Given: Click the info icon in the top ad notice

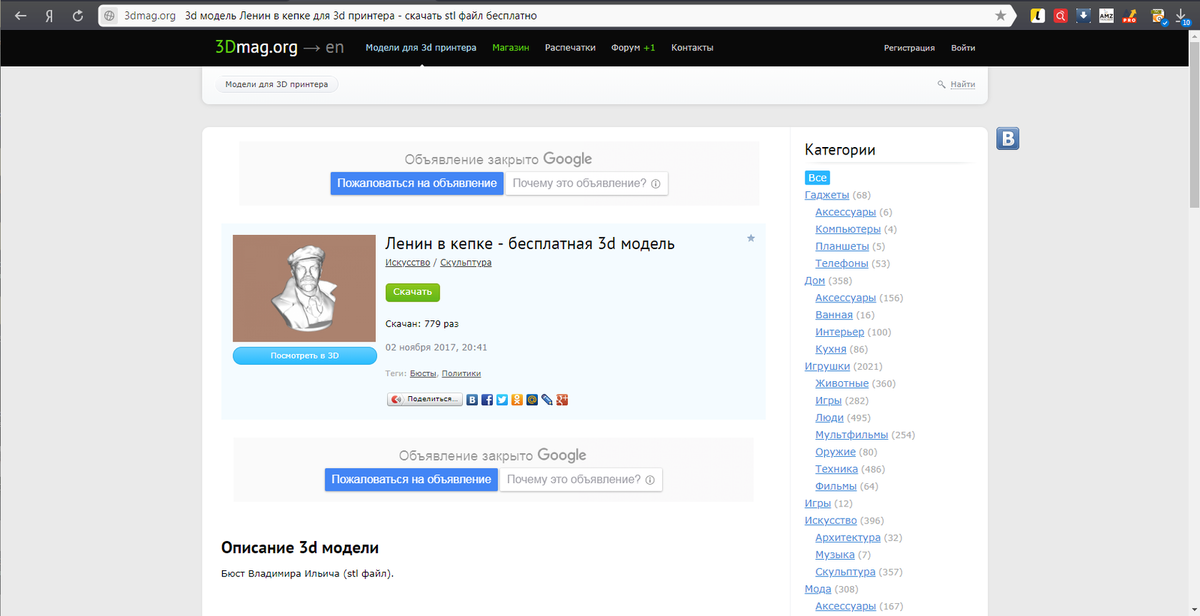Looking at the screenshot, I should [x=656, y=184].
